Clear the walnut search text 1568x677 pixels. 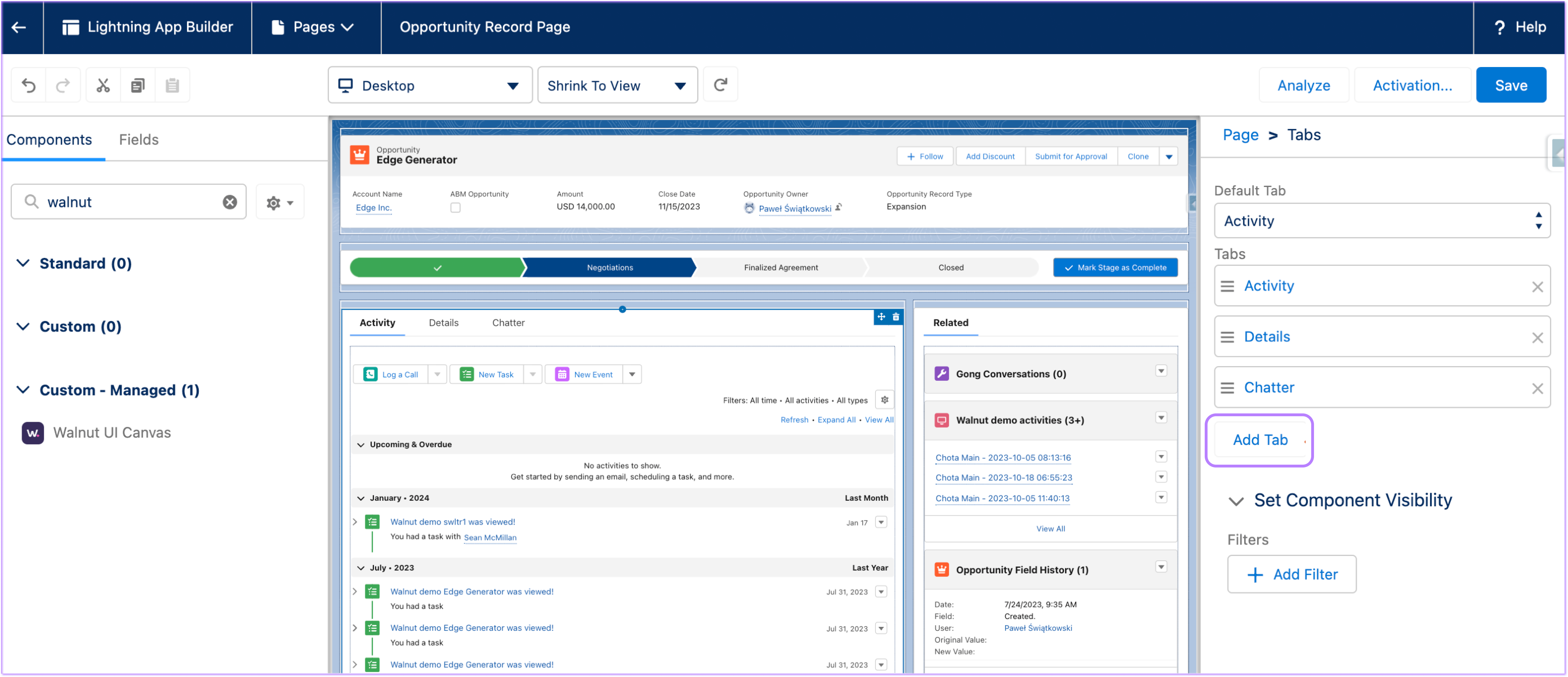point(230,202)
